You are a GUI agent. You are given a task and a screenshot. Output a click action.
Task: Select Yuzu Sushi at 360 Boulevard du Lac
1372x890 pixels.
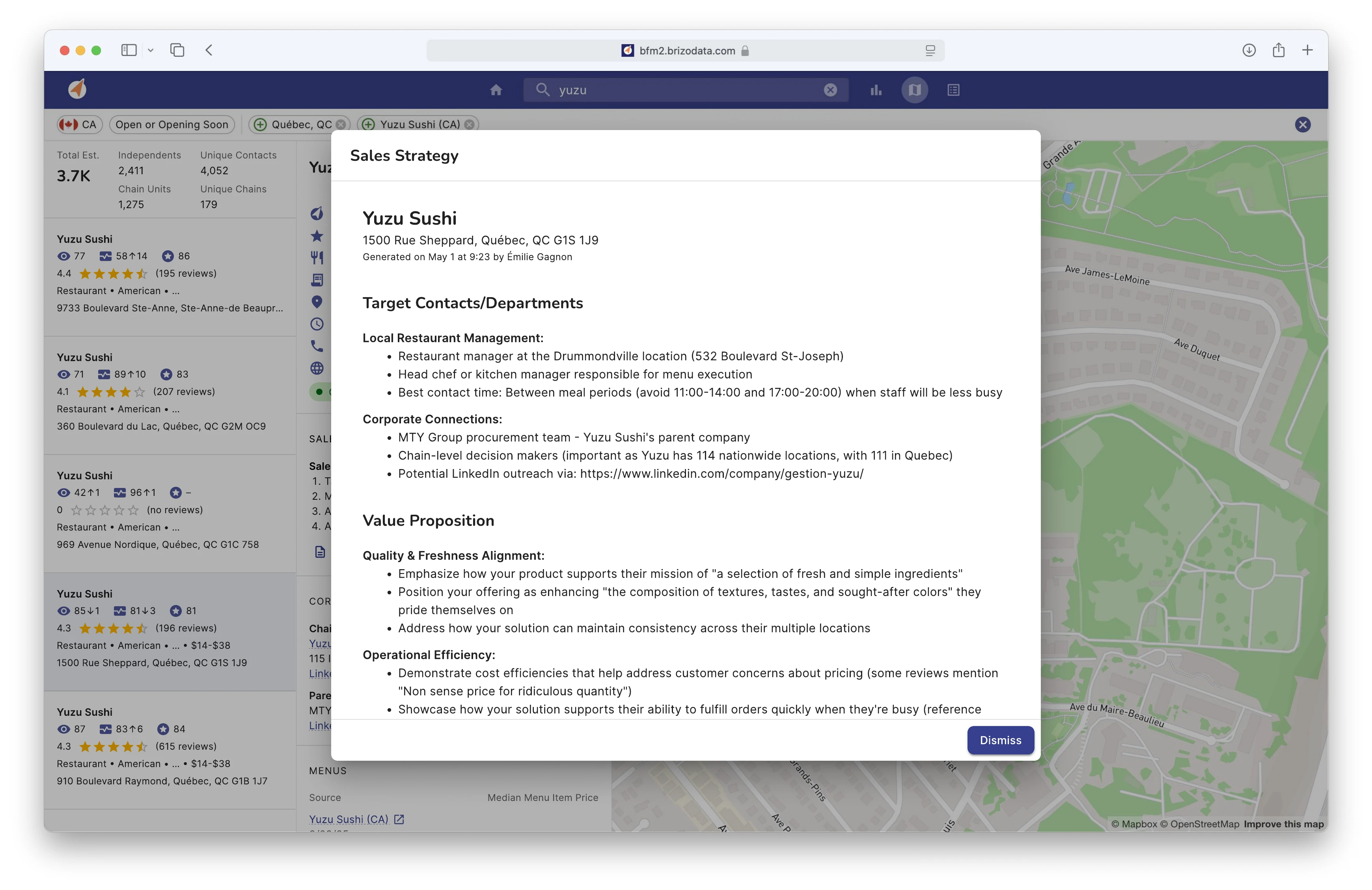click(170, 395)
